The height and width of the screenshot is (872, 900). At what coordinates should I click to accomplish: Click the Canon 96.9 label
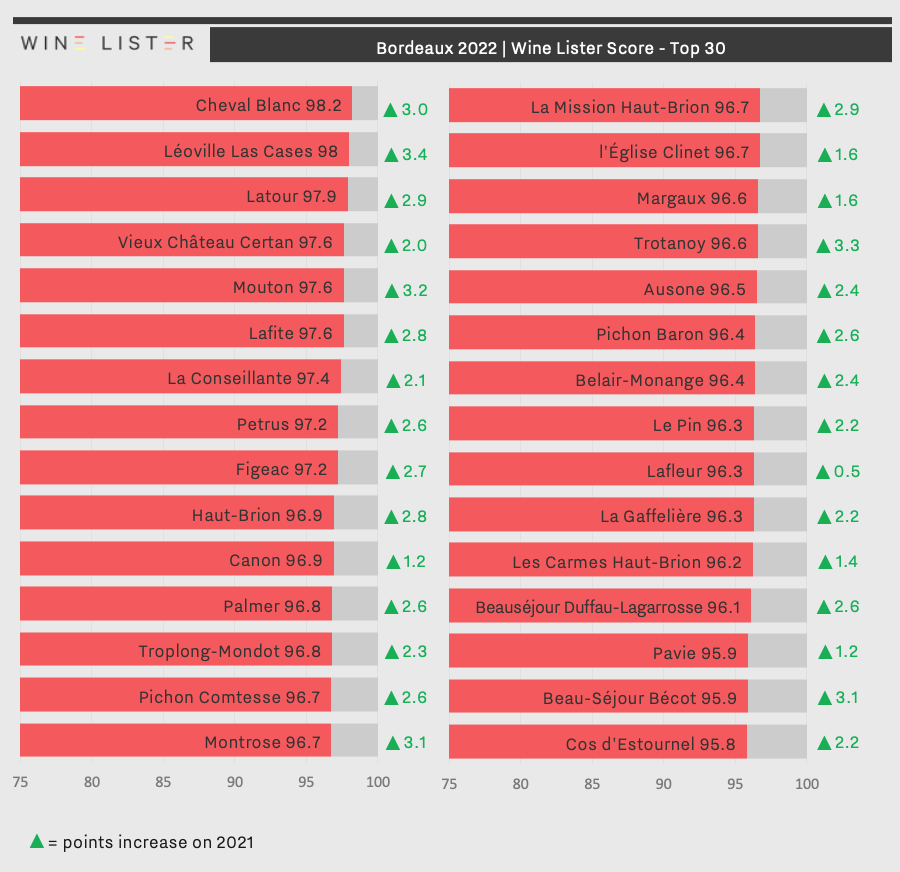point(276,560)
